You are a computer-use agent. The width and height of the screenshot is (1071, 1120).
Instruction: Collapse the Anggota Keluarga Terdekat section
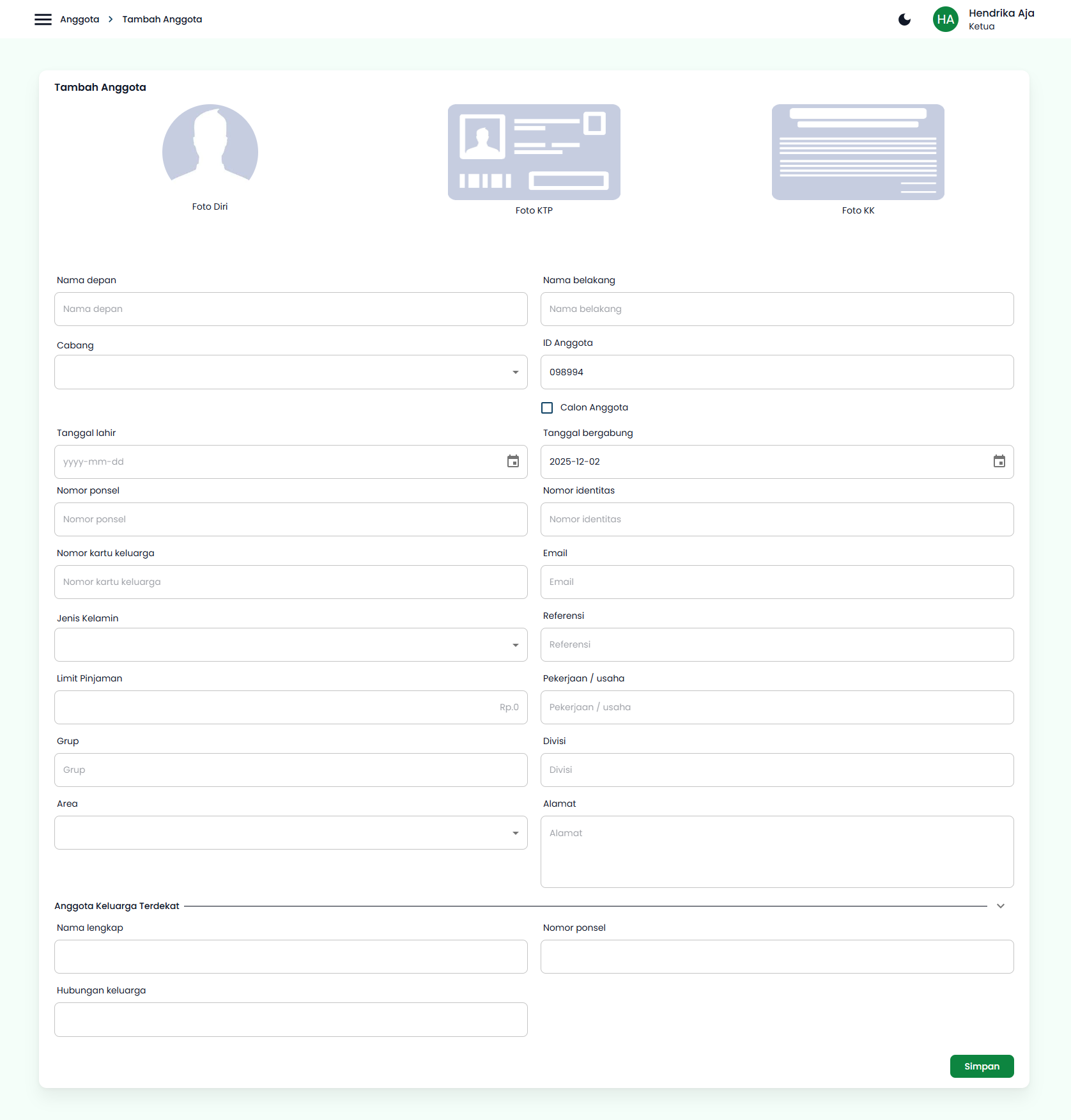click(x=1001, y=906)
